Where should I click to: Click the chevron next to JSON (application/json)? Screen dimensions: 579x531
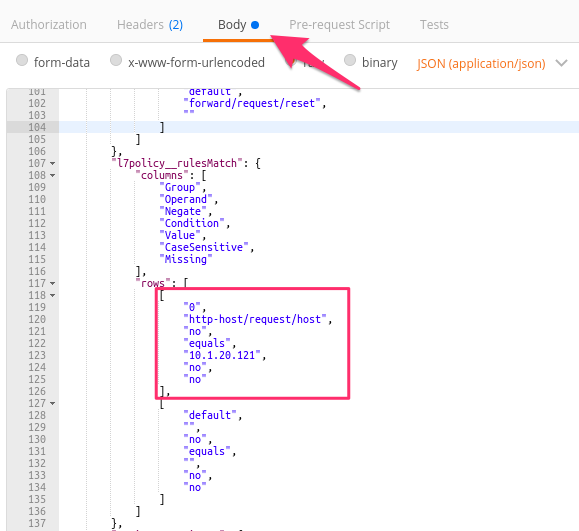(561, 64)
